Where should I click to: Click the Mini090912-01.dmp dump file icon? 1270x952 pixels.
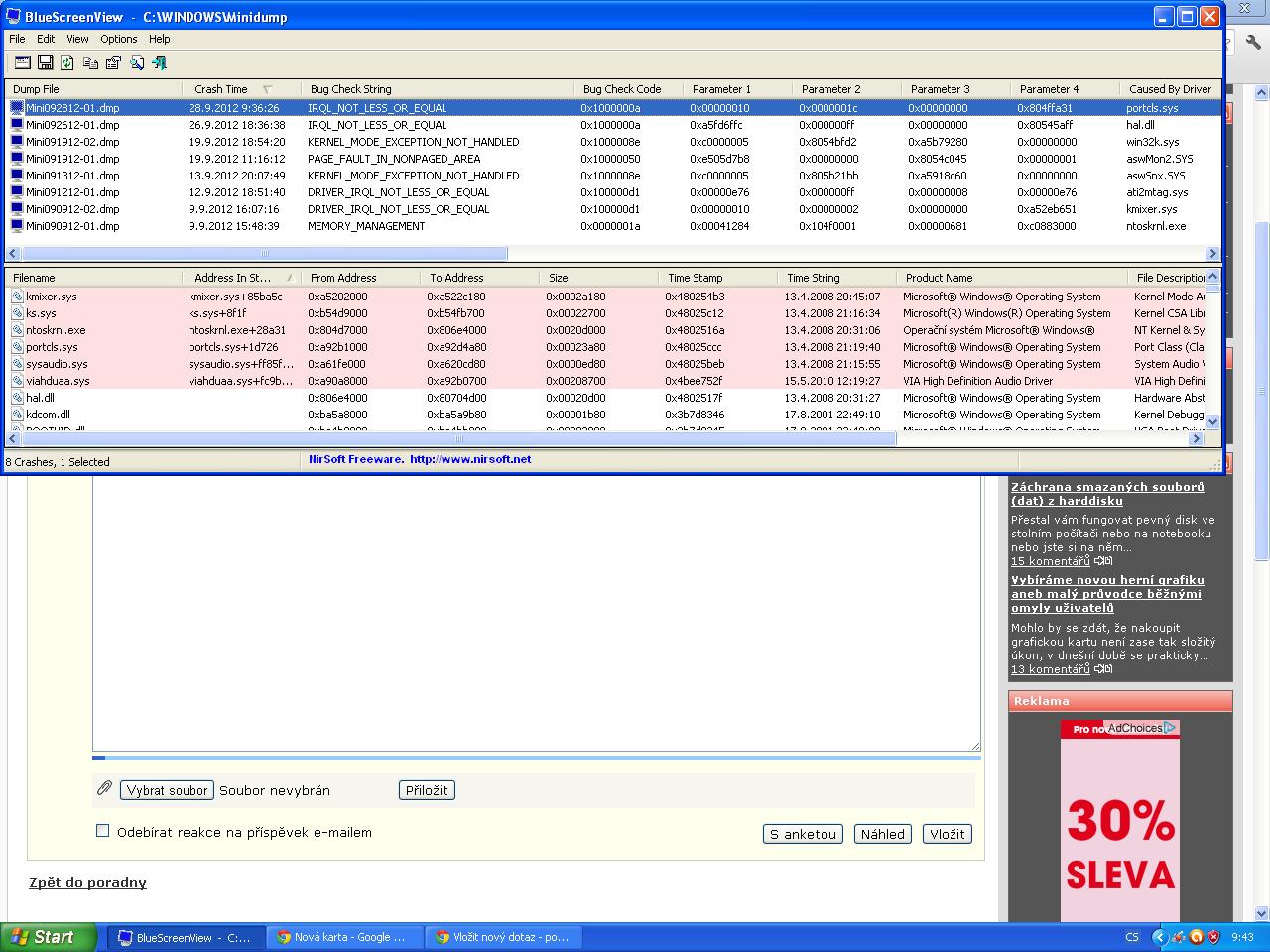coord(18,226)
